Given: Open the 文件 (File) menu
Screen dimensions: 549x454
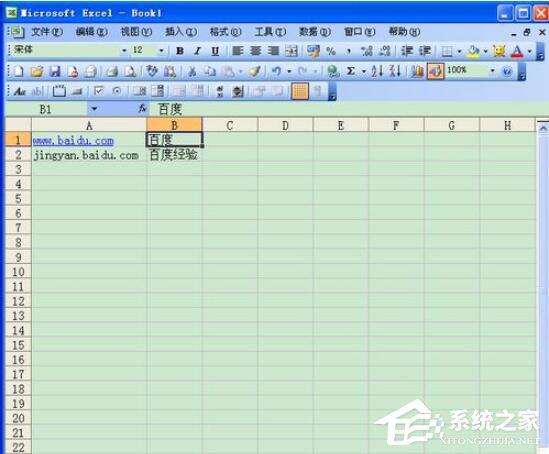Looking at the screenshot, I should coord(47,32).
